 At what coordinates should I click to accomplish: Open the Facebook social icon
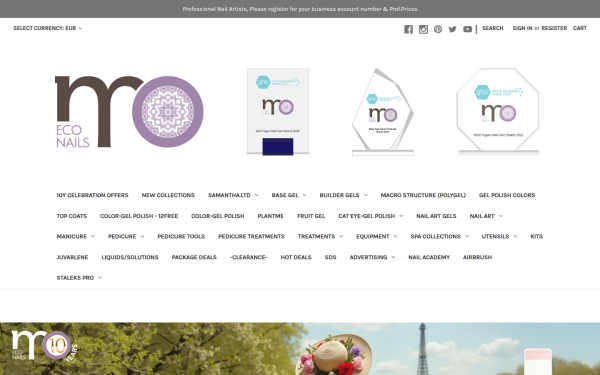click(x=408, y=29)
